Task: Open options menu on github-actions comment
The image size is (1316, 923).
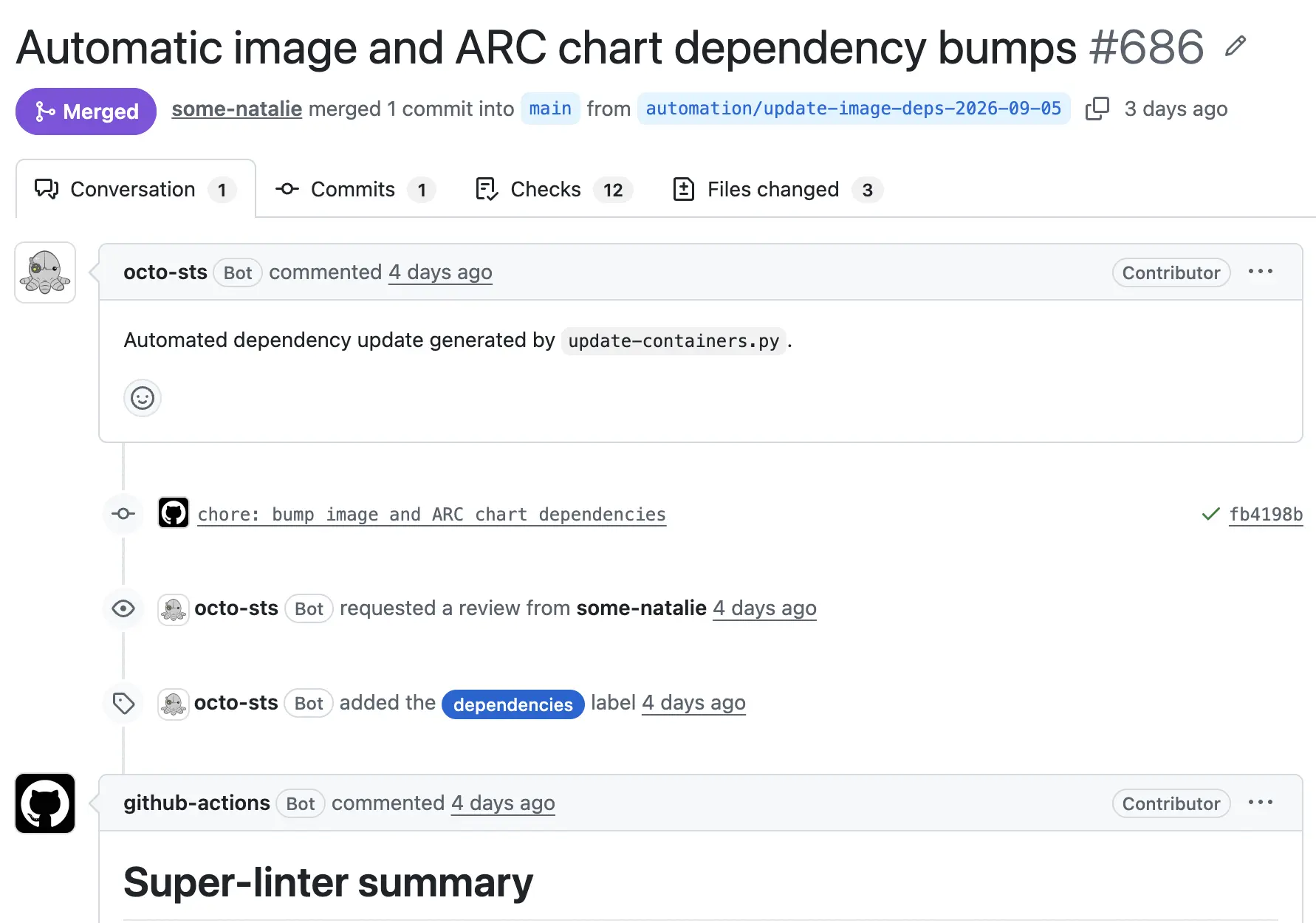Action: [x=1261, y=803]
